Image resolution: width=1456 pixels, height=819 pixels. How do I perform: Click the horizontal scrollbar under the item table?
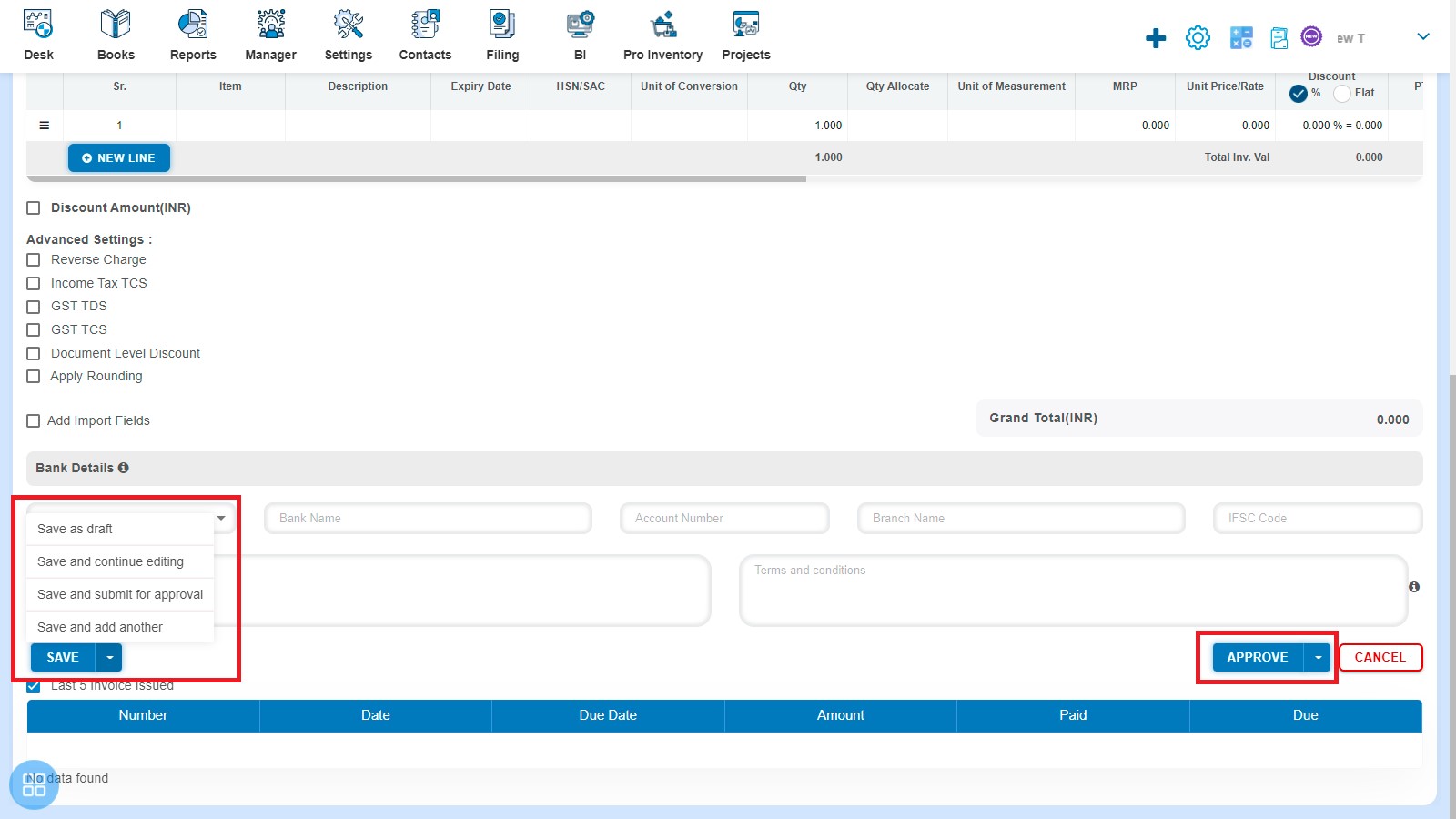tap(417, 178)
